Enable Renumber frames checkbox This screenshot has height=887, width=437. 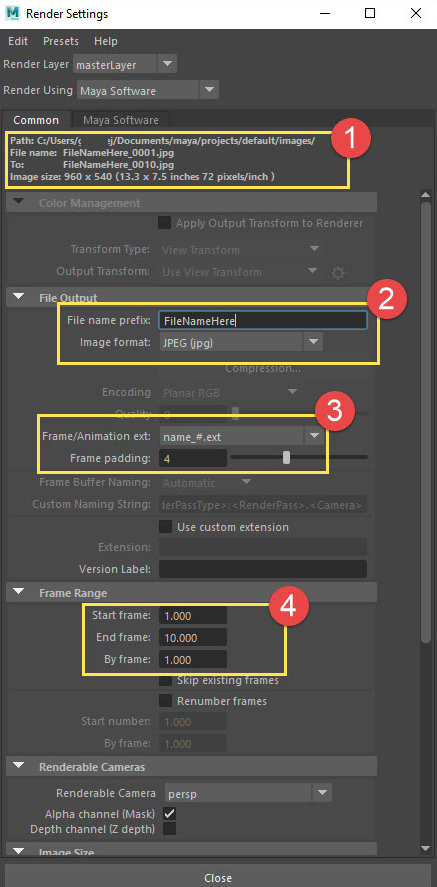pyautogui.click(x=165, y=701)
